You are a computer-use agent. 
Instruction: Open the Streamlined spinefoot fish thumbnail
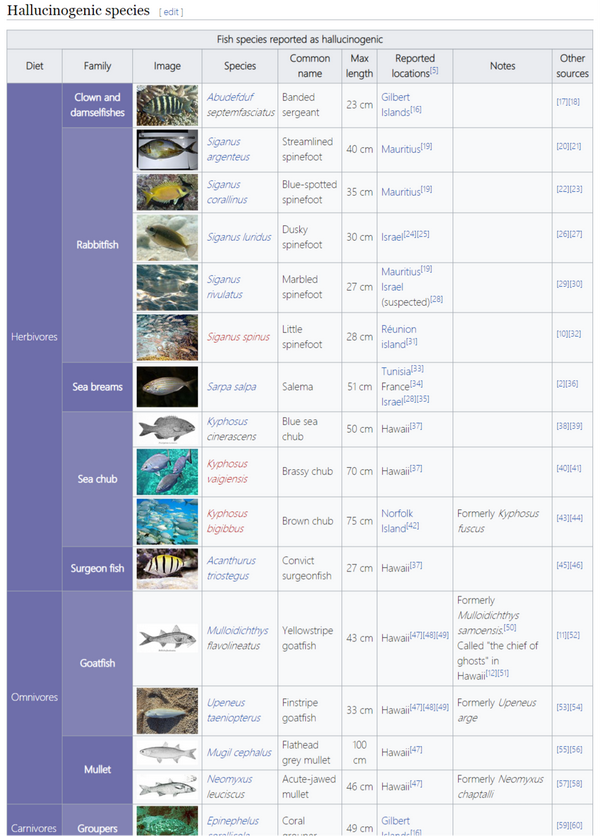coord(167,149)
